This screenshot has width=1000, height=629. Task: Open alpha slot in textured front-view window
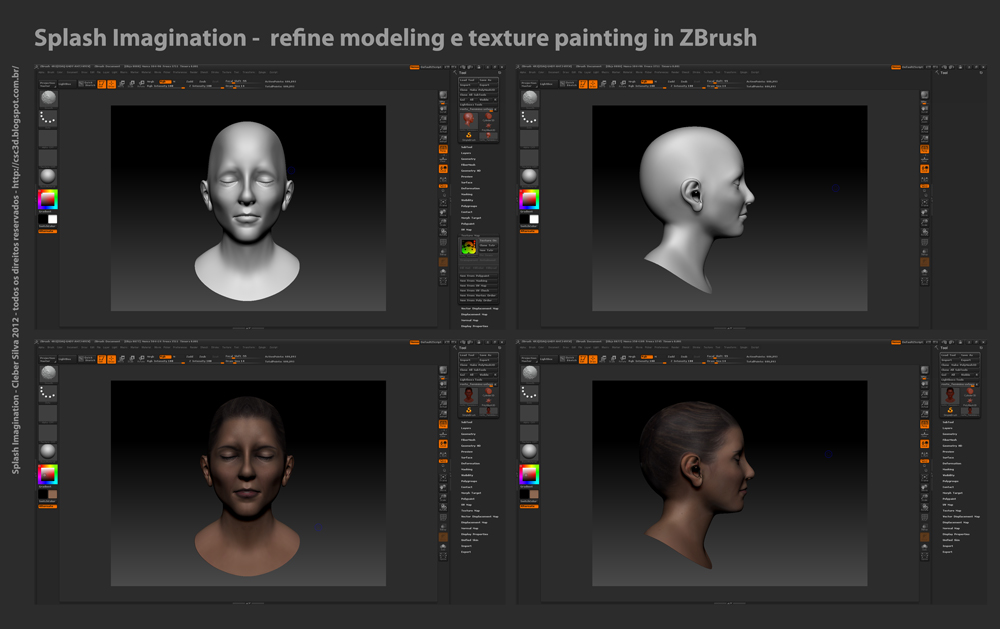pos(48,413)
